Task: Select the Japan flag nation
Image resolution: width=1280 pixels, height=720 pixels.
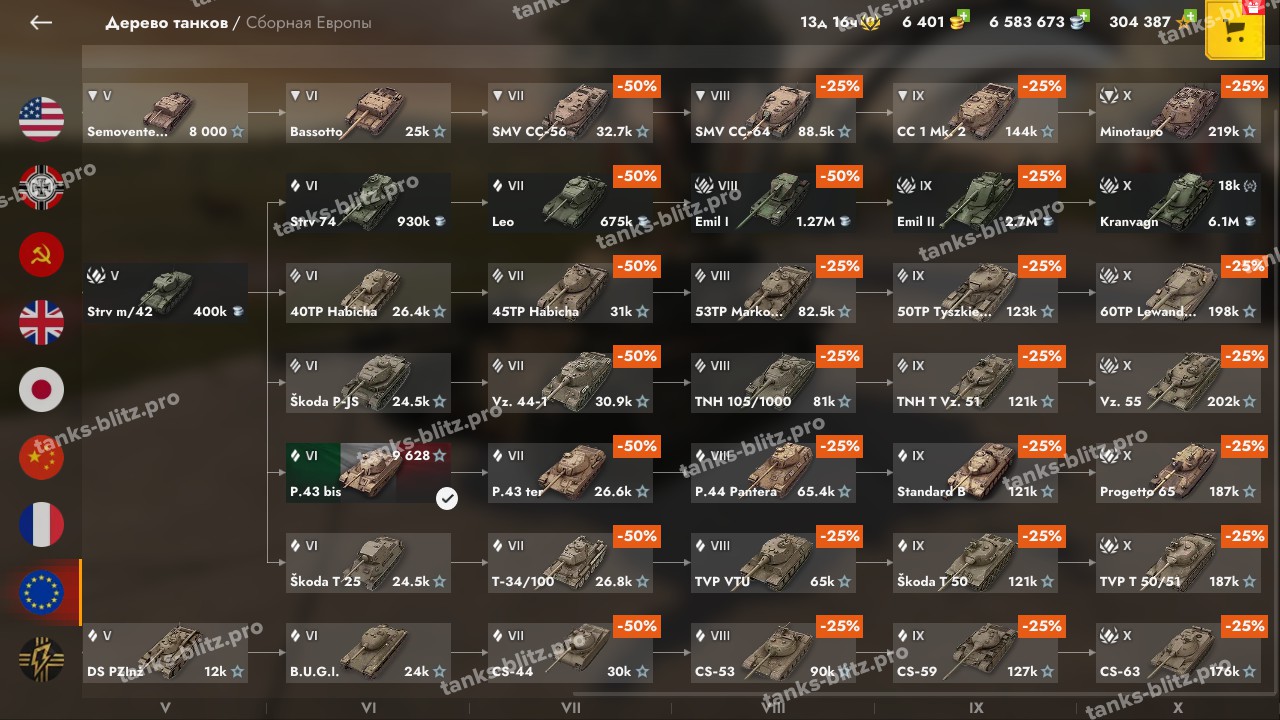Action: tap(41, 390)
